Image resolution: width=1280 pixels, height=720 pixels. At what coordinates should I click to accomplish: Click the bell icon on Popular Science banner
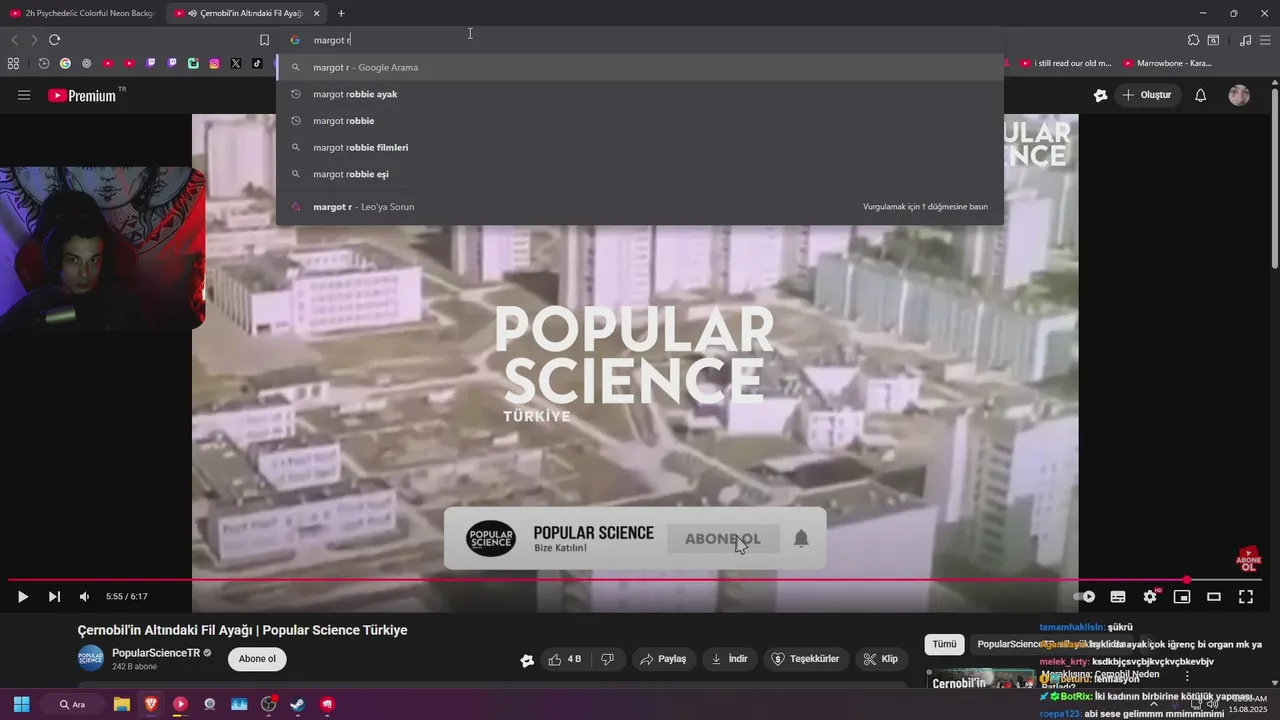[801, 538]
